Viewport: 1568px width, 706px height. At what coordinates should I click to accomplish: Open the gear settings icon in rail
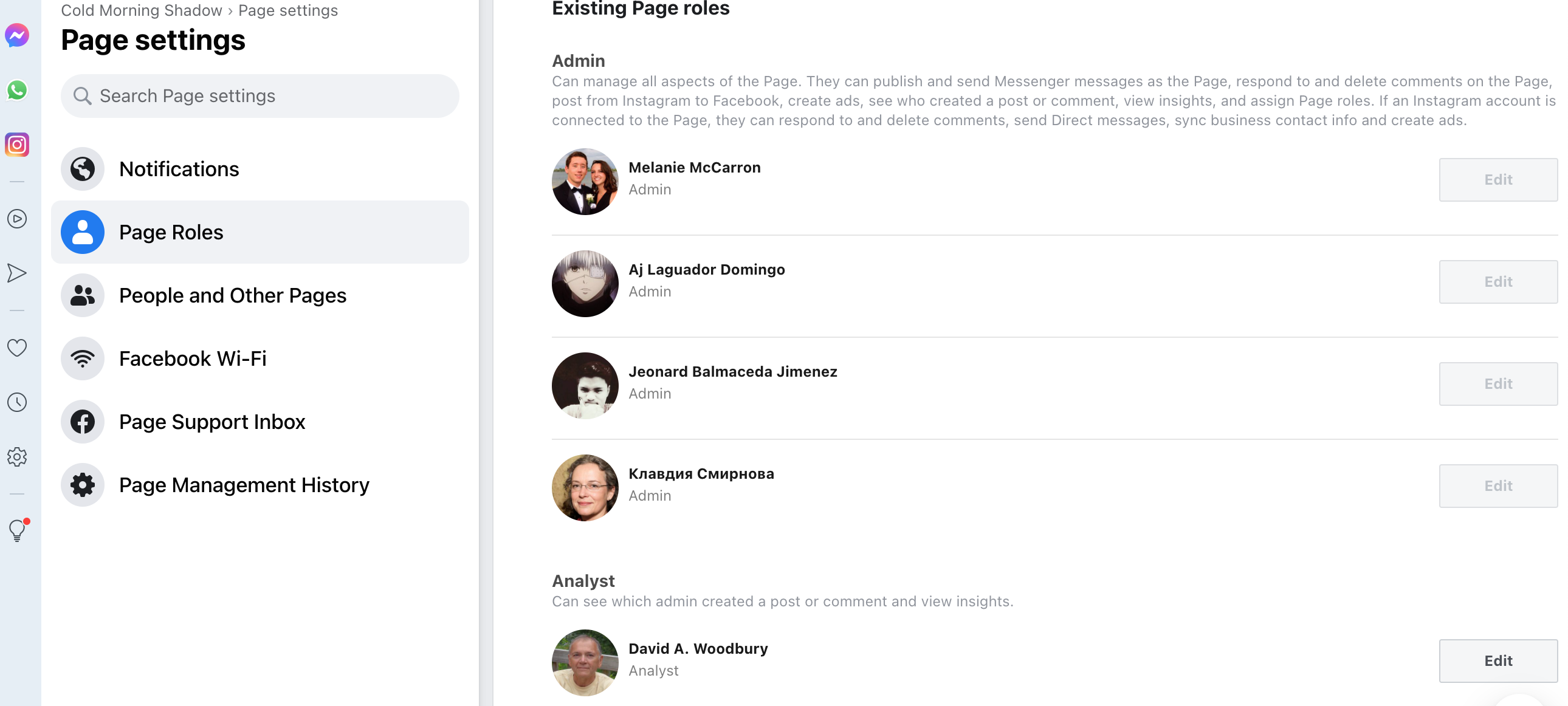(x=17, y=457)
